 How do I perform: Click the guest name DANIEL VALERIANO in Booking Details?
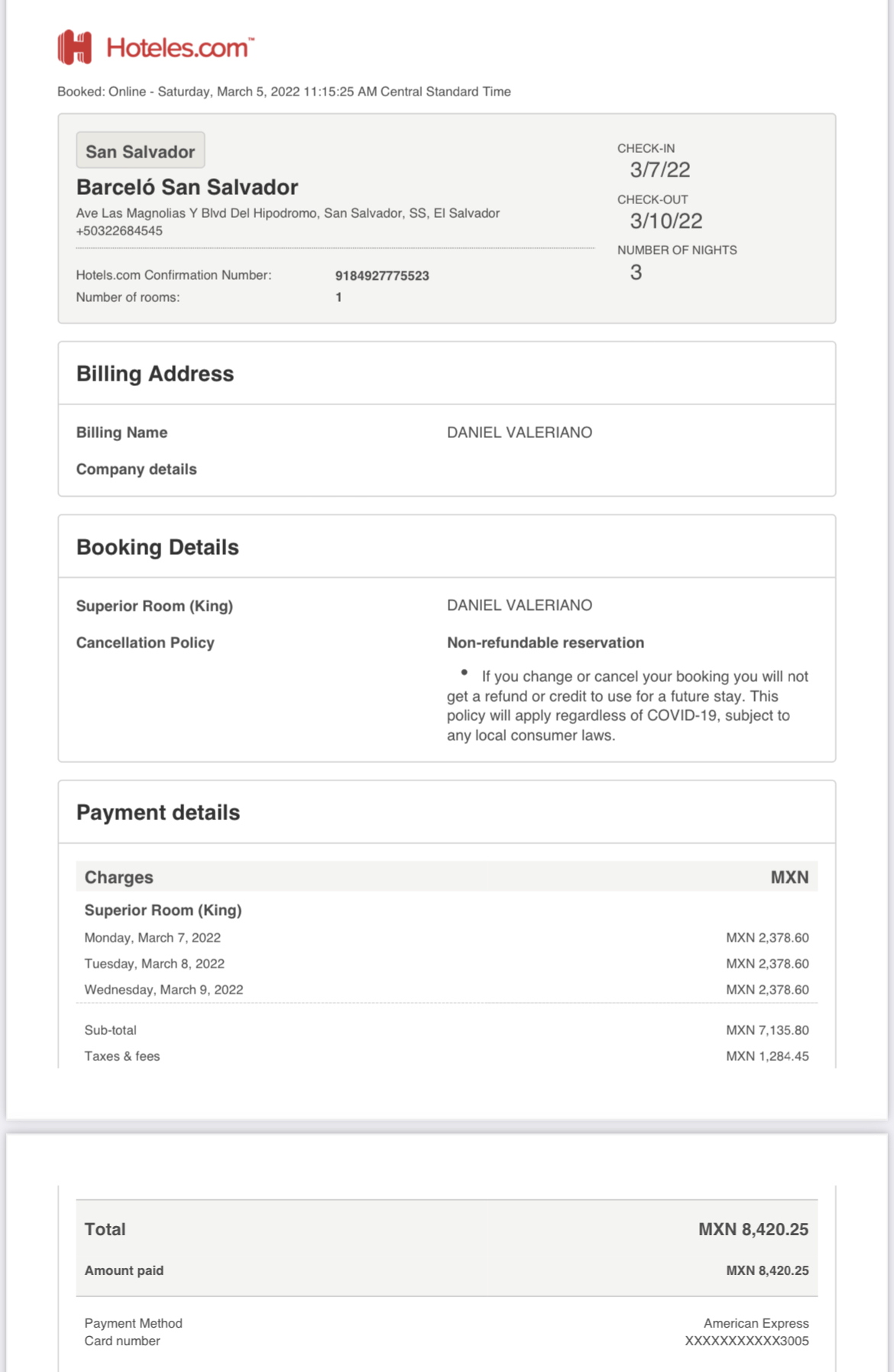[x=520, y=605]
